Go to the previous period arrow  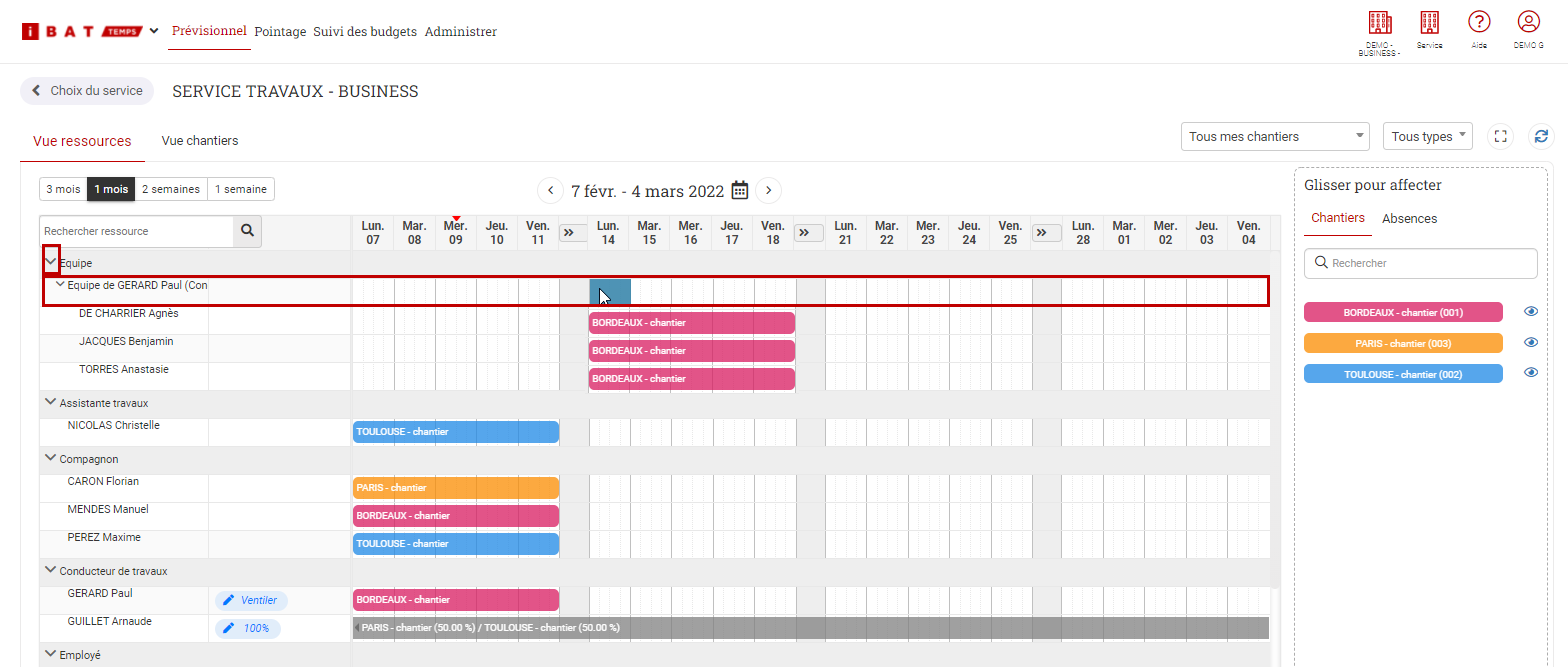click(x=550, y=190)
